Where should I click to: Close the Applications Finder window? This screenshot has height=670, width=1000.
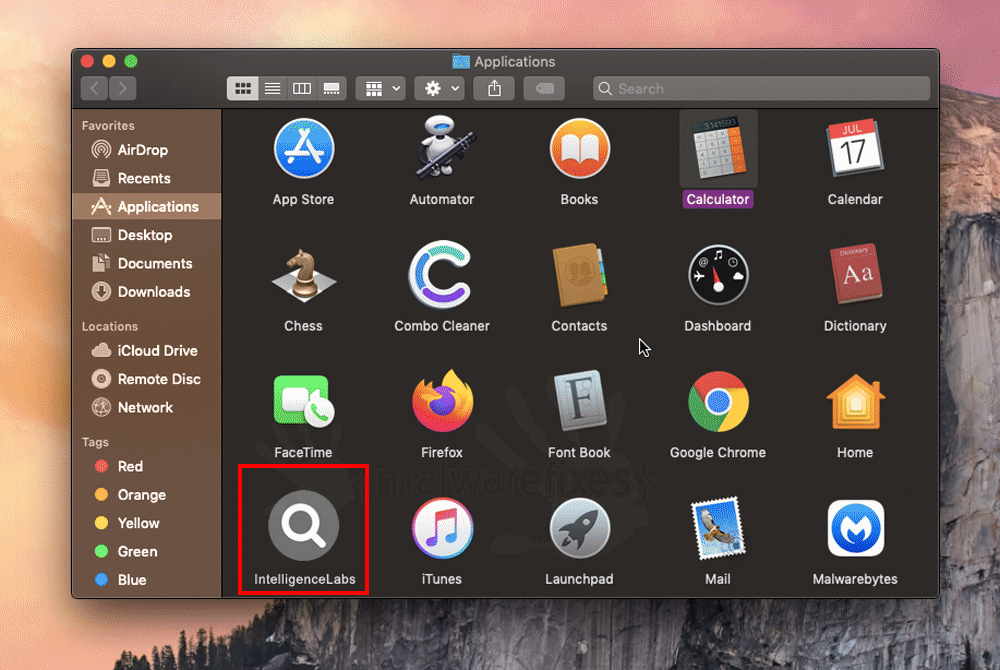(x=87, y=61)
